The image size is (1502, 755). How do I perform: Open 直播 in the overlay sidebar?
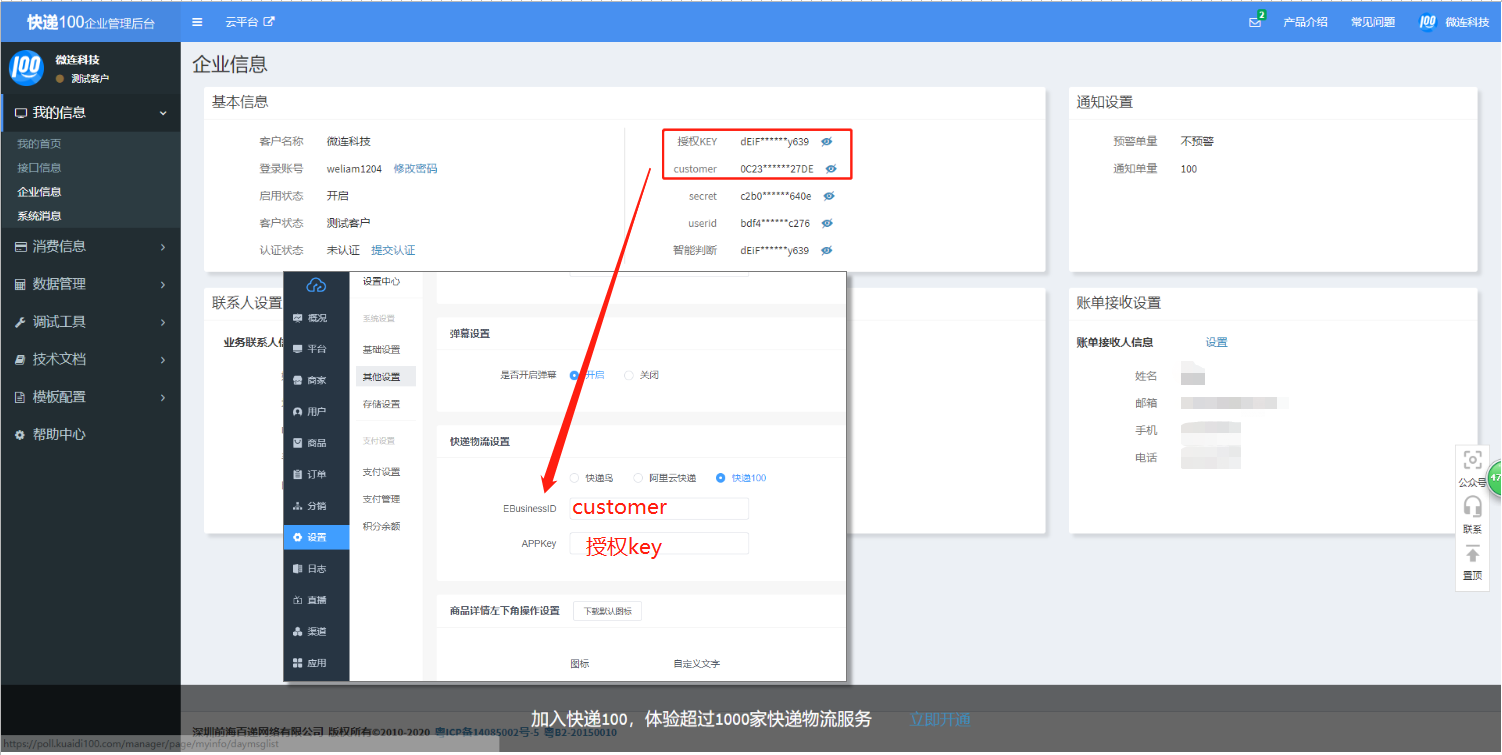tap(316, 600)
